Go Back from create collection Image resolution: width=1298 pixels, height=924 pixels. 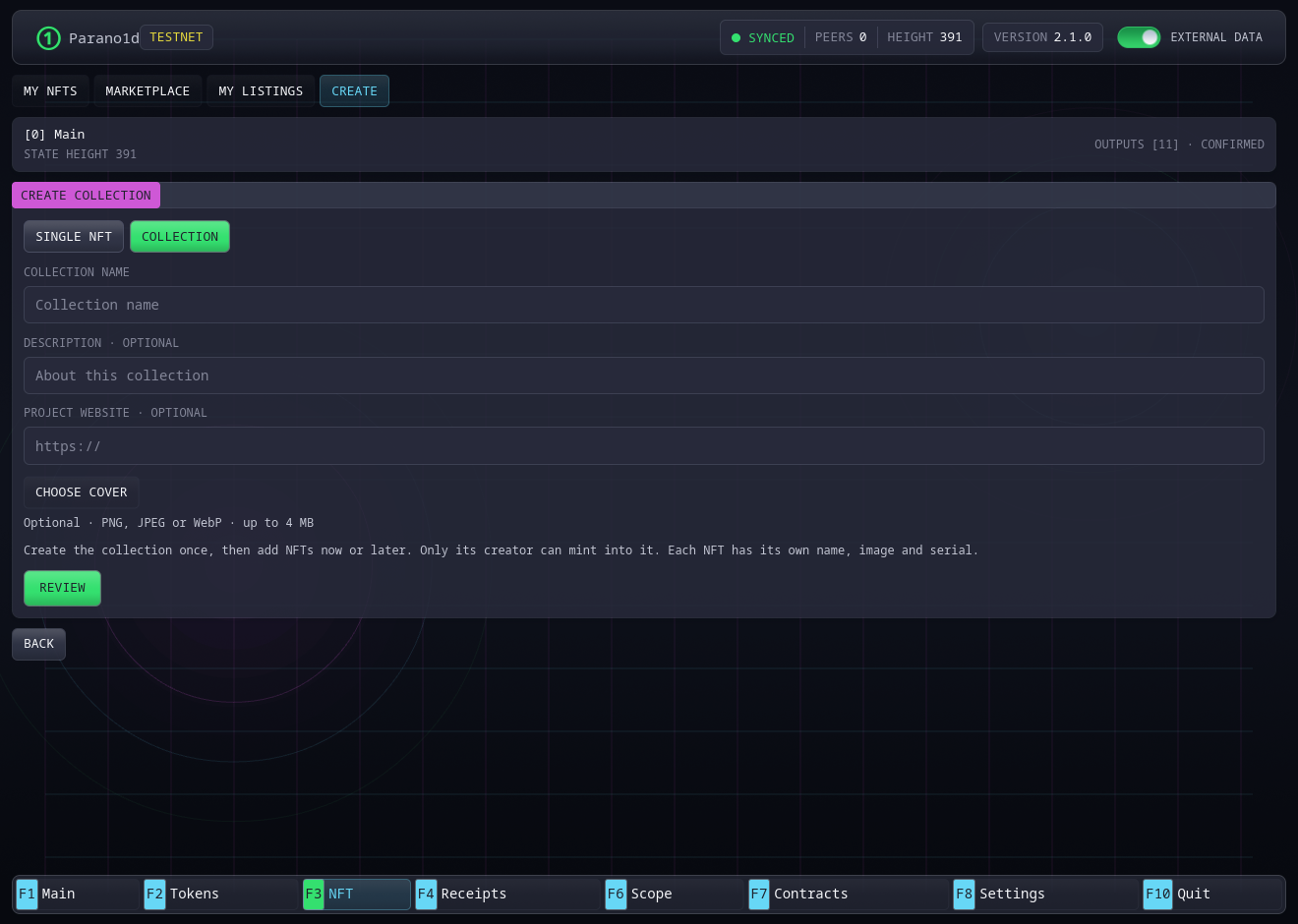pyautogui.click(x=38, y=644)
